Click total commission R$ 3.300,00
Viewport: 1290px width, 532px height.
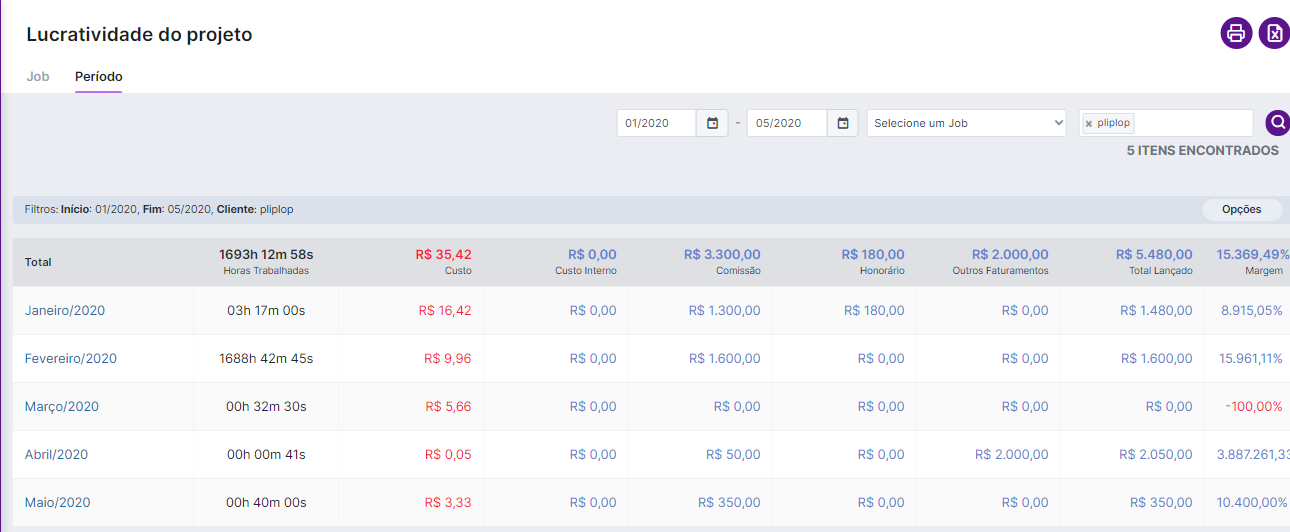(x=722, y=255)
